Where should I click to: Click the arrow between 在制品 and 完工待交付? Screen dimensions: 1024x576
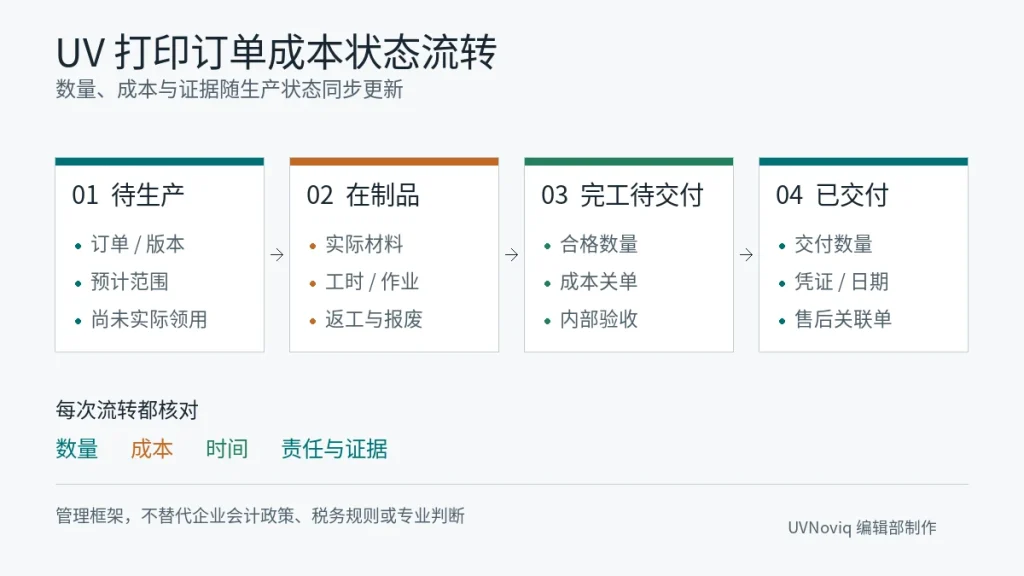[x=511, y=255]
